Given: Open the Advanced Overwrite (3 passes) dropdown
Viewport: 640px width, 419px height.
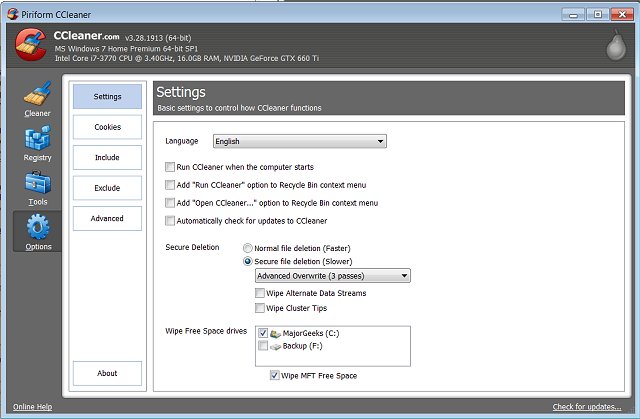Looking at the screenshot, I should point(333,276).
